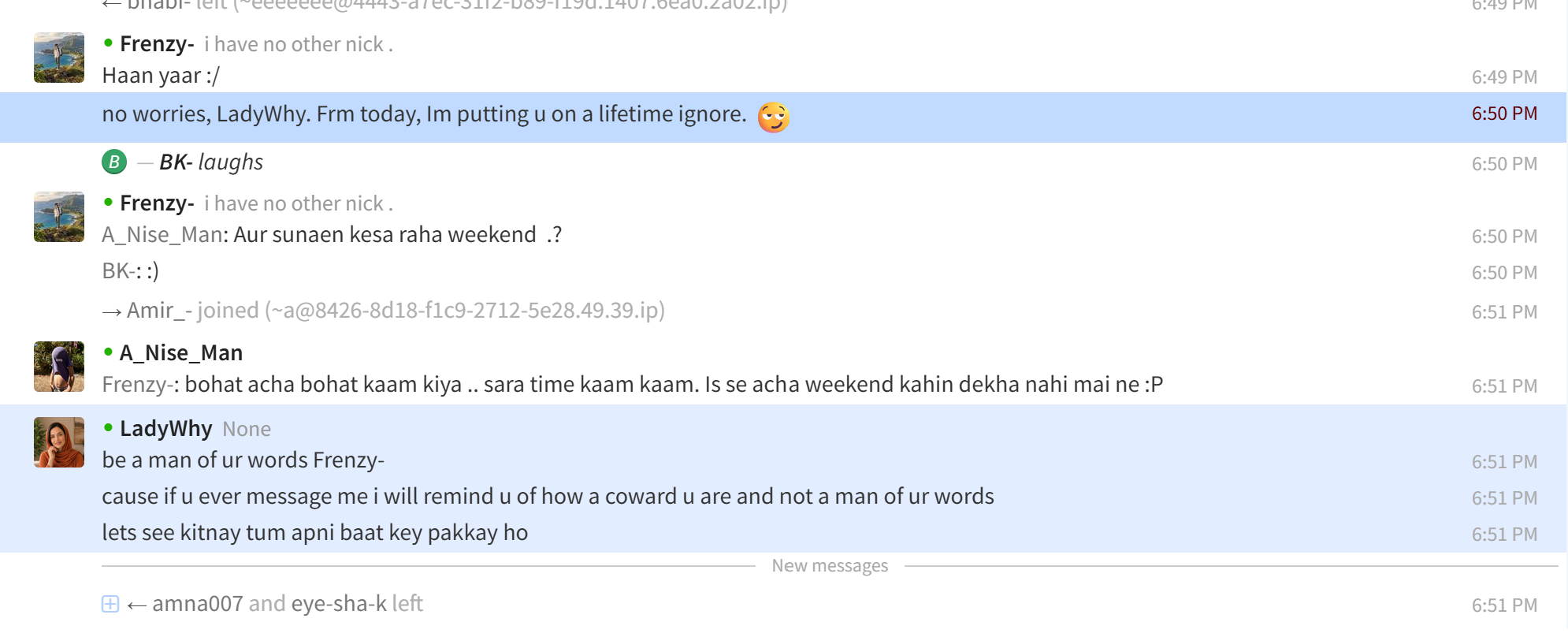Click the first Frenzy- nickname header
Image resolution: width=1568 pixels, height=637 pixels.
157,44
